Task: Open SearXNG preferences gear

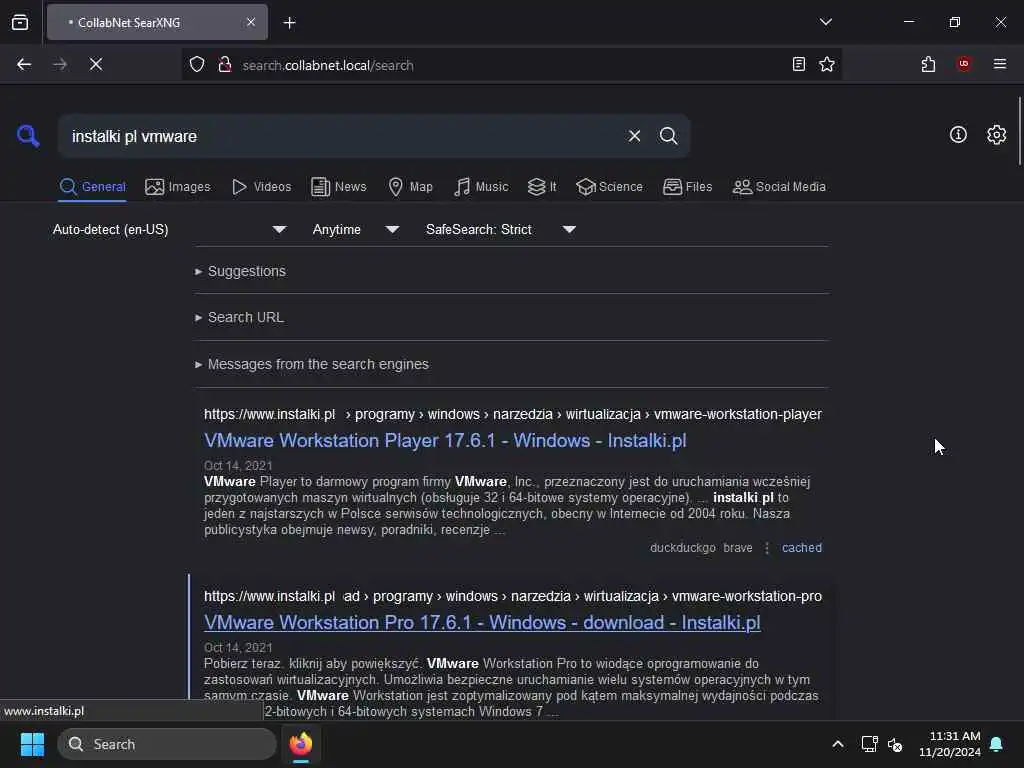Action: [996, 135]
